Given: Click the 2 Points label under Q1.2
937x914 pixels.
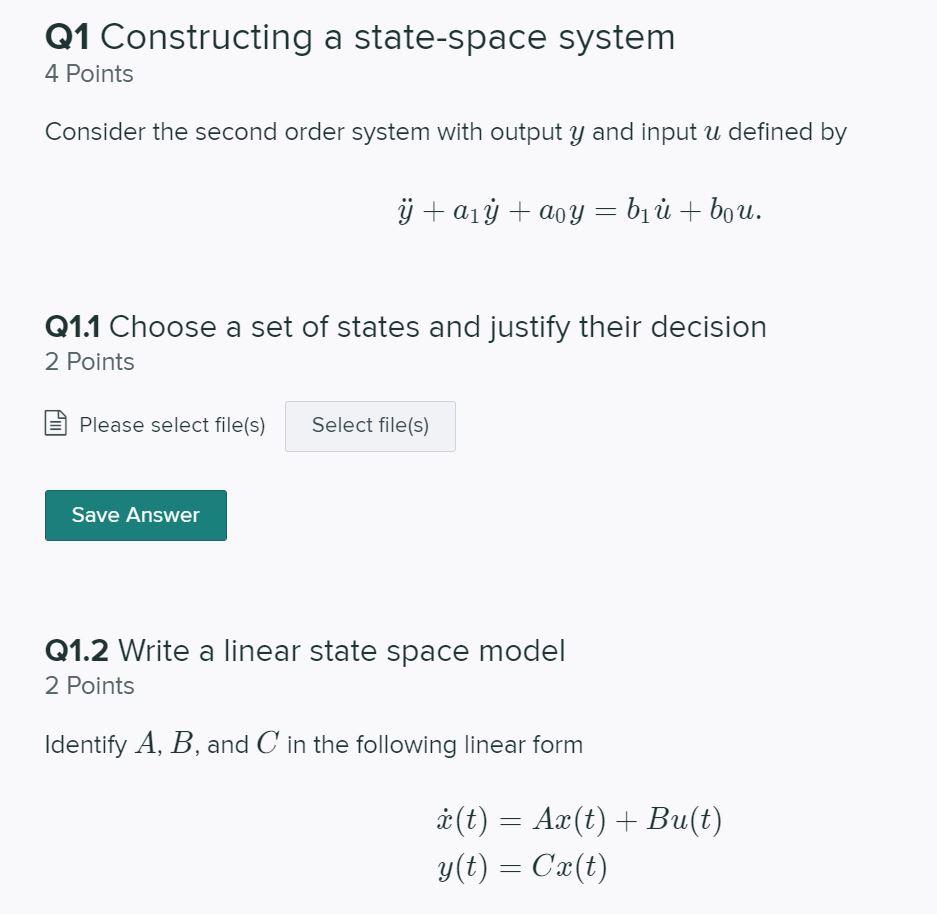Looking at the screenshot, I should (89, 686).
